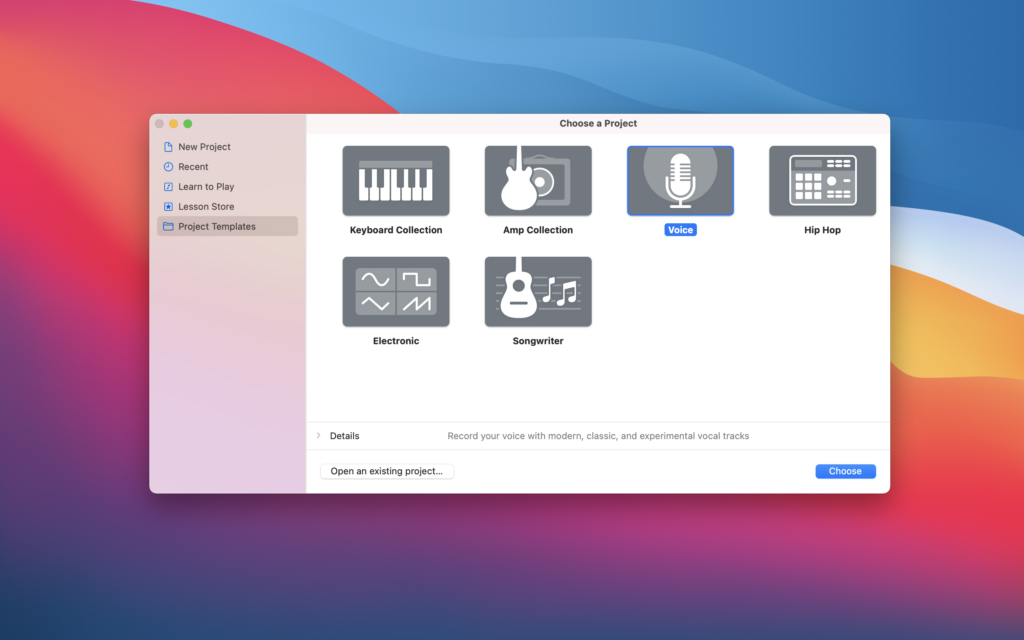Viewport: 1024px width, 640px height.
Task: Select the Keyboard Collection template thumbnail
Action: tap(396, 181)
